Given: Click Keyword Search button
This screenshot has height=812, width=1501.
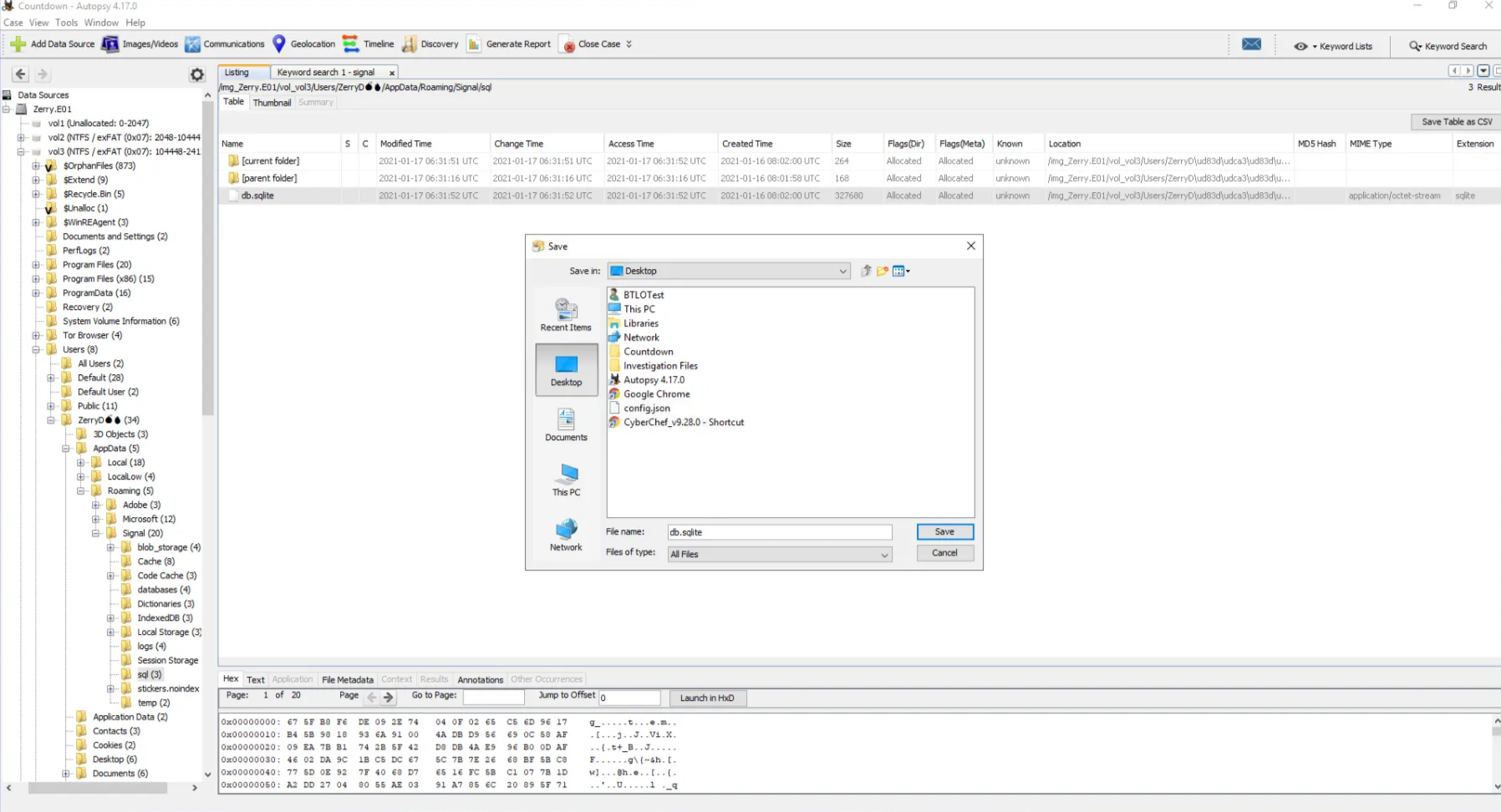Looking at the screenshot, I should (x=1448, y=46).
